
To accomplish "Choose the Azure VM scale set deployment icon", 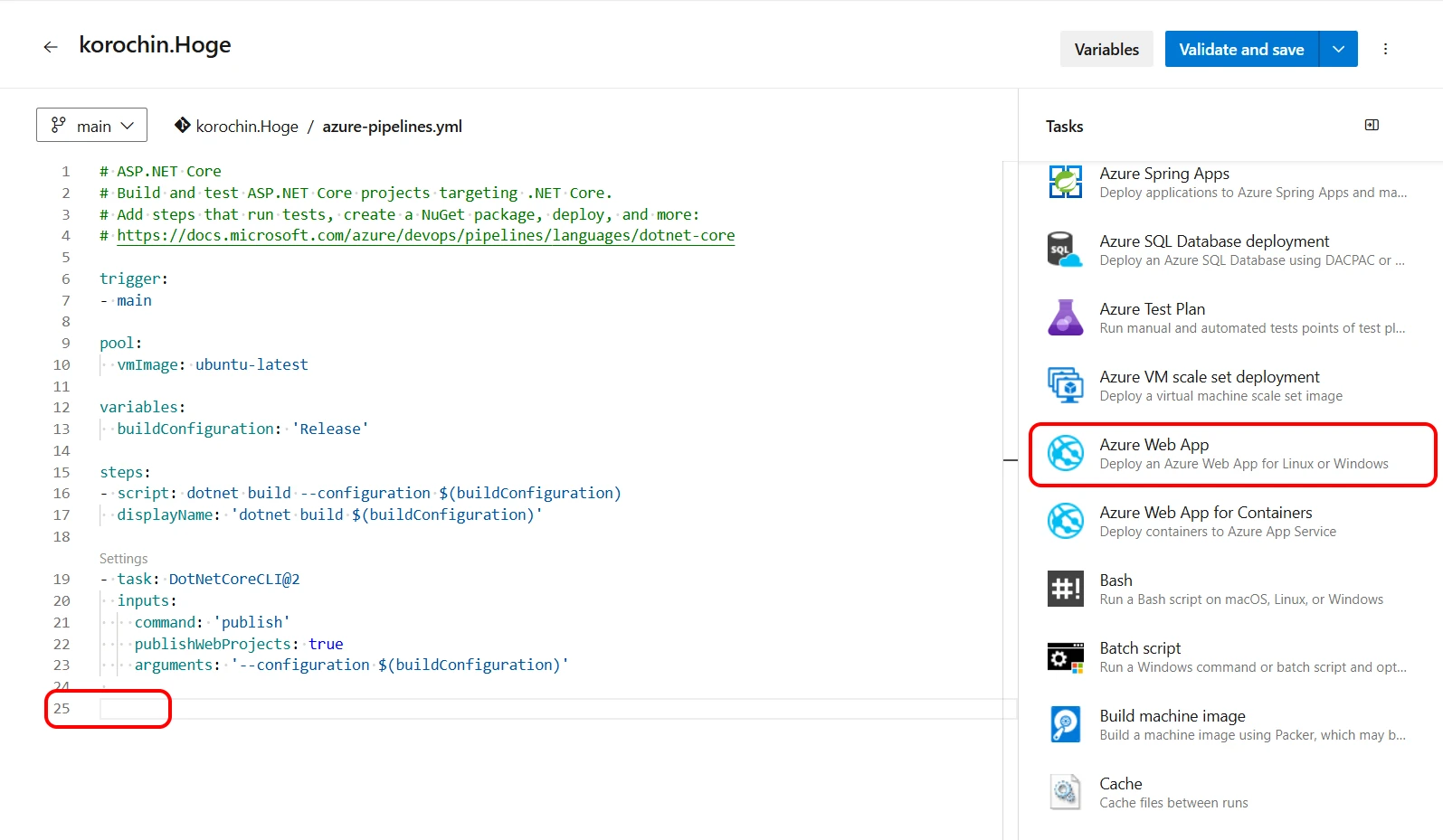I will coord(1065,385).
